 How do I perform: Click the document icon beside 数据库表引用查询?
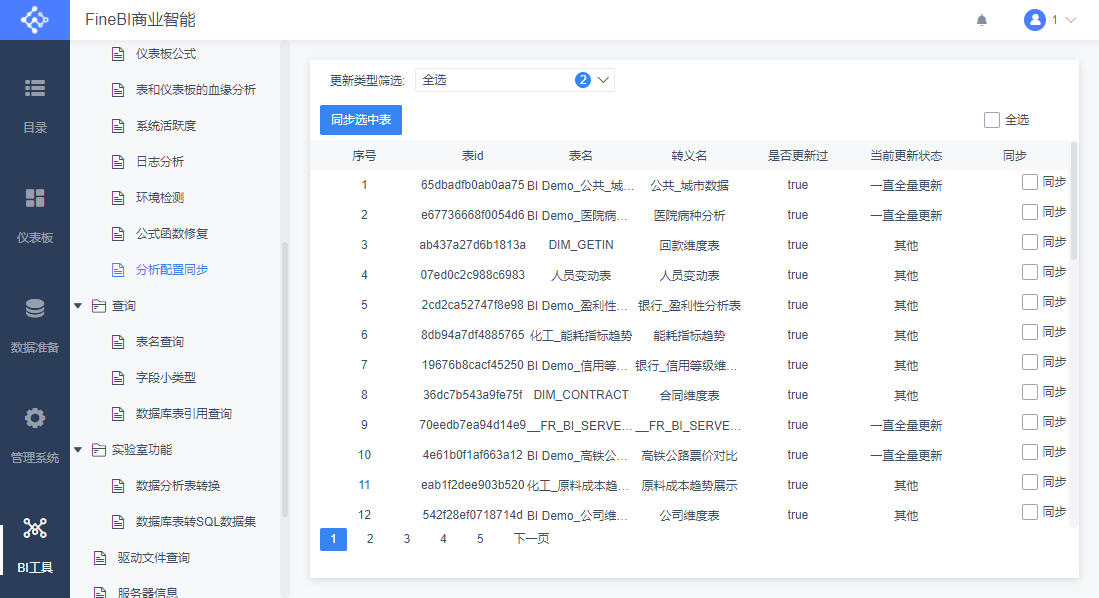pyautogui.click(x=118, y=414)
